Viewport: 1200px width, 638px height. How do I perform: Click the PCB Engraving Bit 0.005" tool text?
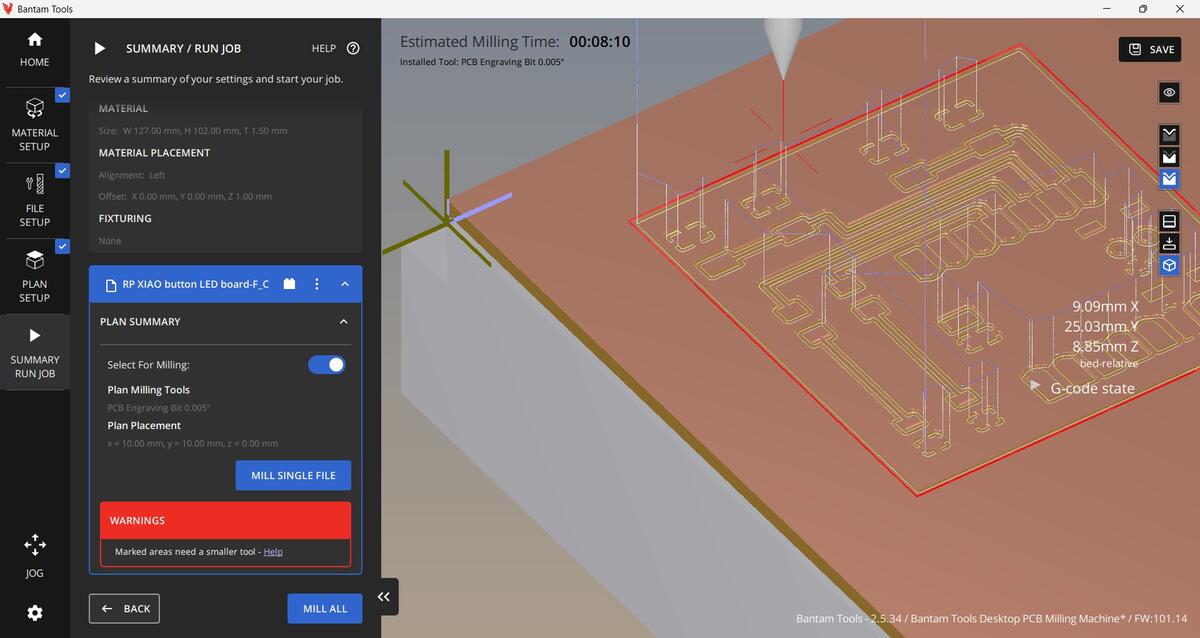(x=159, y=408)
